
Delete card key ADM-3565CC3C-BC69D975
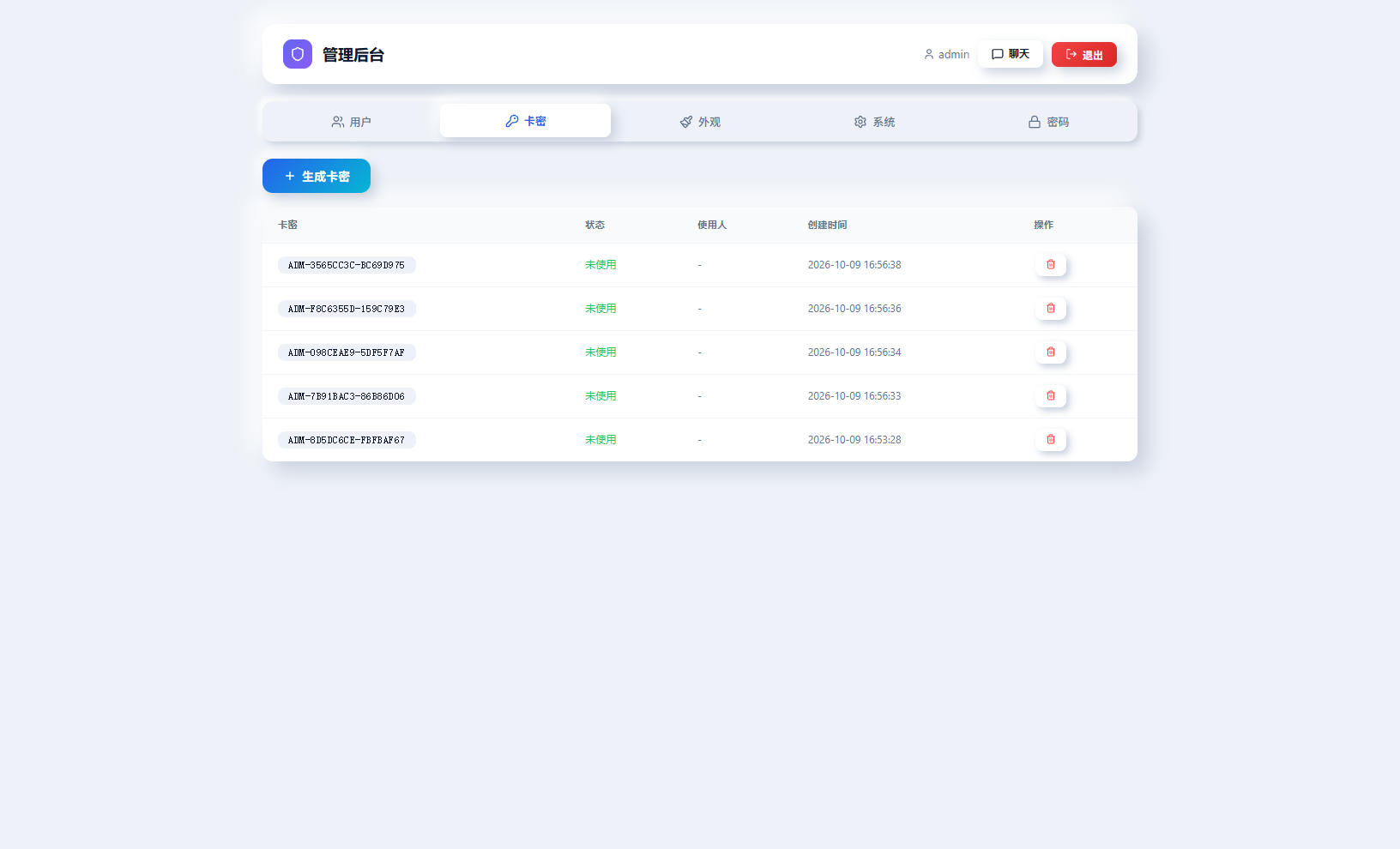click(x=1051, y=265)
